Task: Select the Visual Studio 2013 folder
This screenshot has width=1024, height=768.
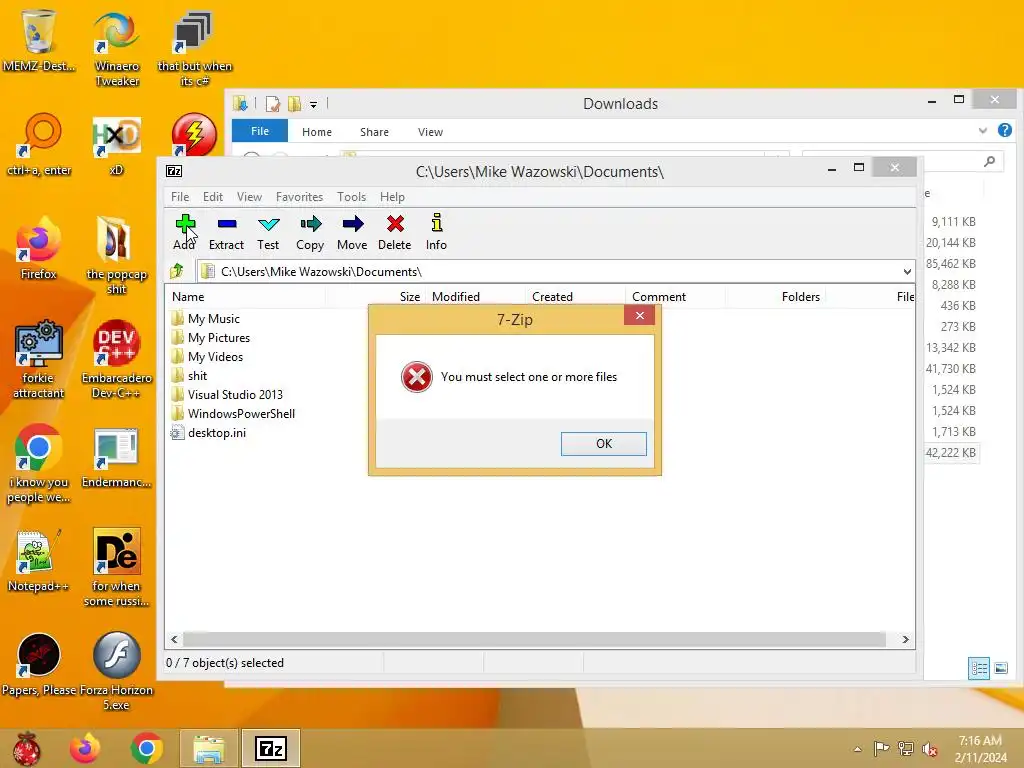Action: 227,394
